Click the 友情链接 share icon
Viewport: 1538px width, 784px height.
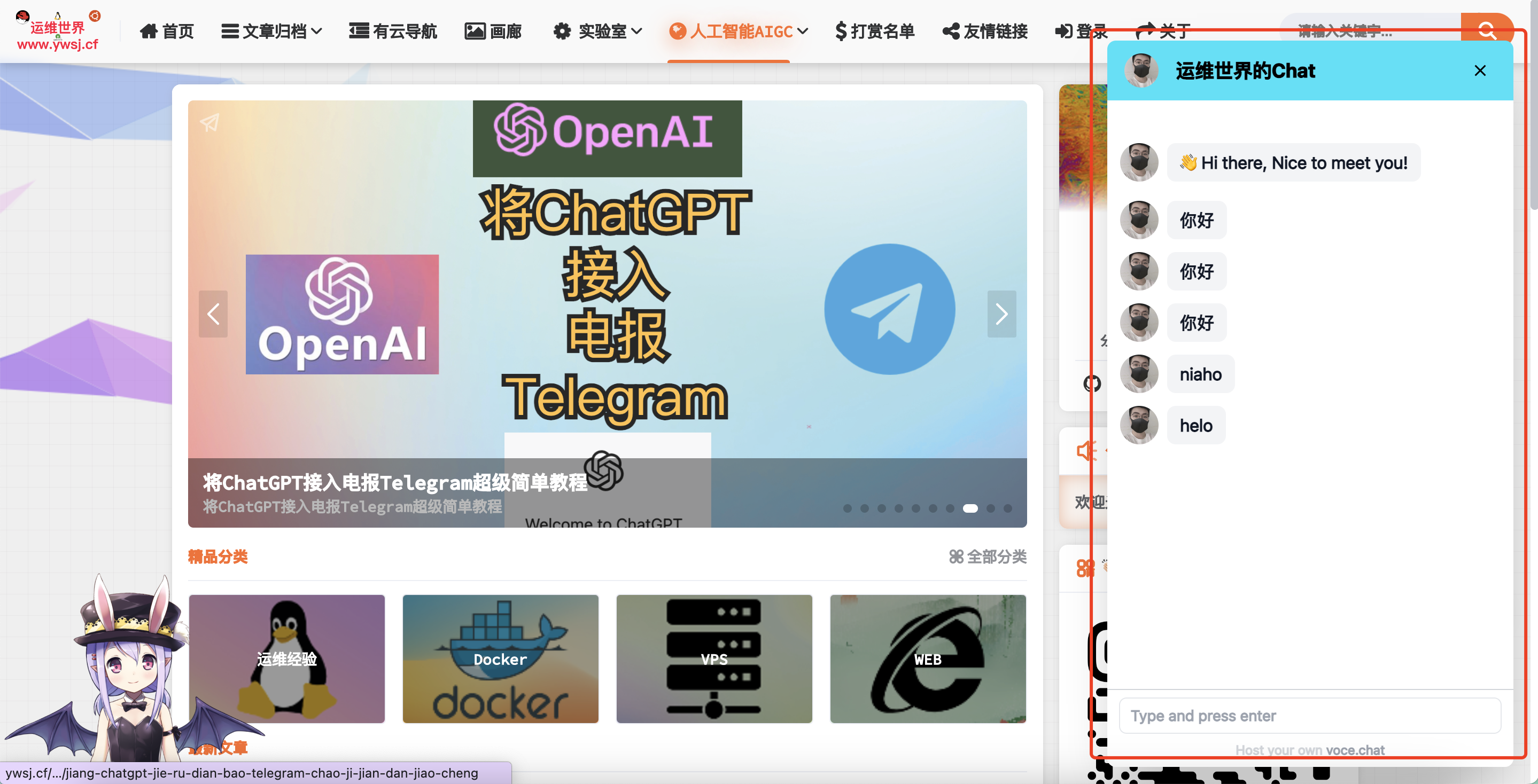coord(951,31)
